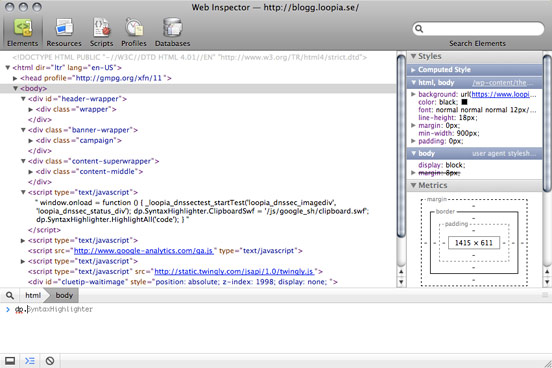552x368 pixels.
Task: Select the html breadcrumb item
Action: coord(33,295)
